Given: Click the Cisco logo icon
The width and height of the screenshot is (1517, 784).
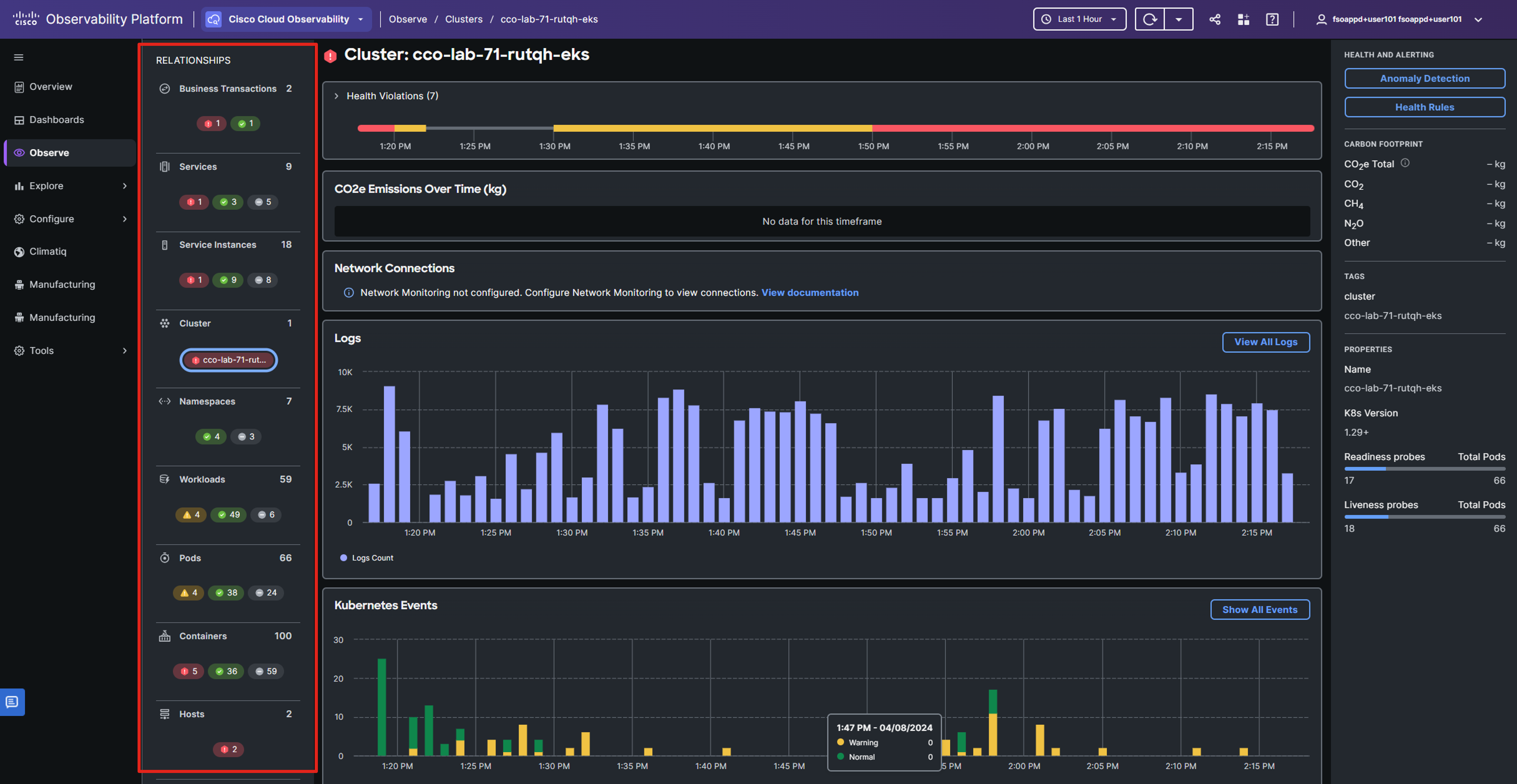Looking at the screenshot, I should 26,19.
